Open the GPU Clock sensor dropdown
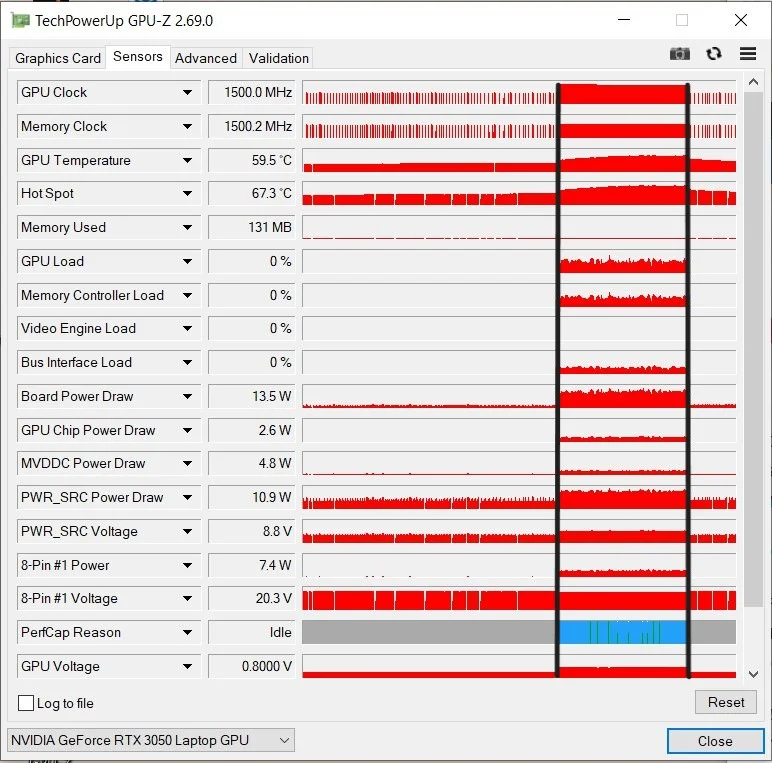Image resolution: width=772 pixels, height=763 pixels. click(187, 93)
